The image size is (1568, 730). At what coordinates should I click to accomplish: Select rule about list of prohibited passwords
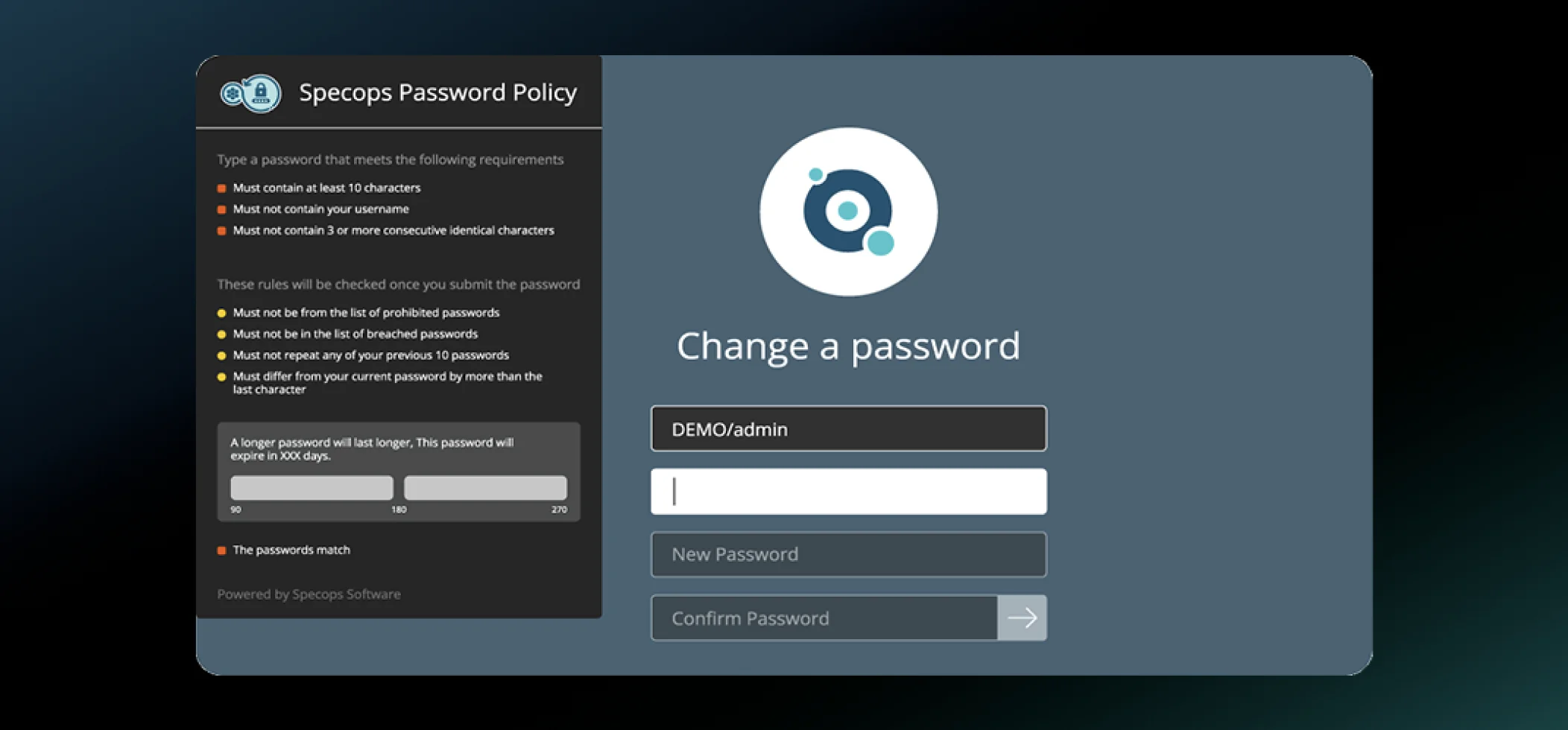point(366,313)
